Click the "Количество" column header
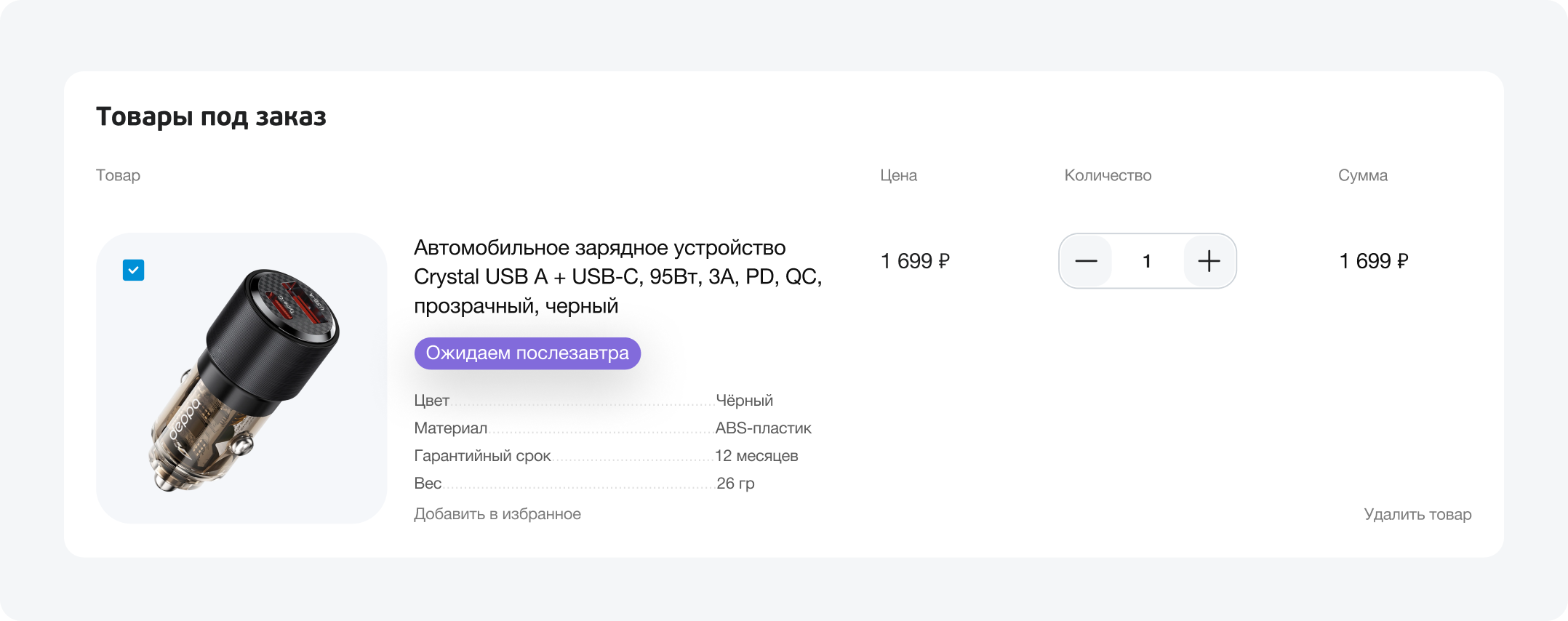The image size is (1568, 621). 1108,175
